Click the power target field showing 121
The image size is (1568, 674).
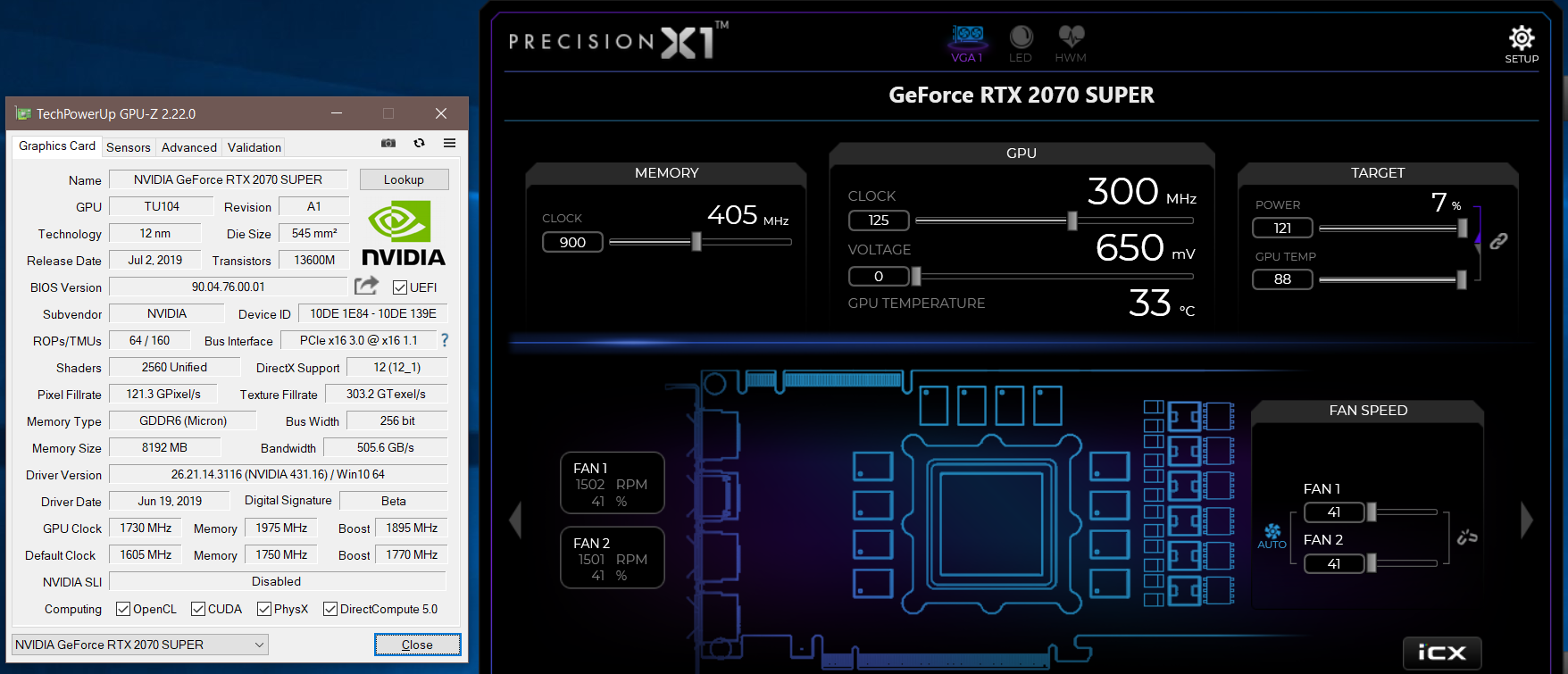point(1282,228)
